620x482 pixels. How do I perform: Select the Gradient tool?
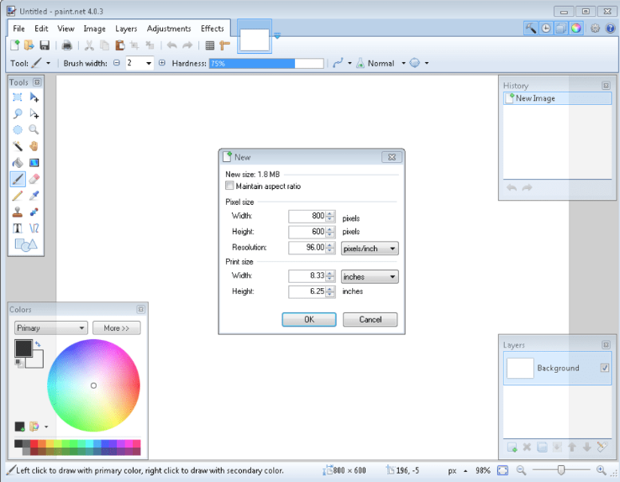[x=34, y=163]
